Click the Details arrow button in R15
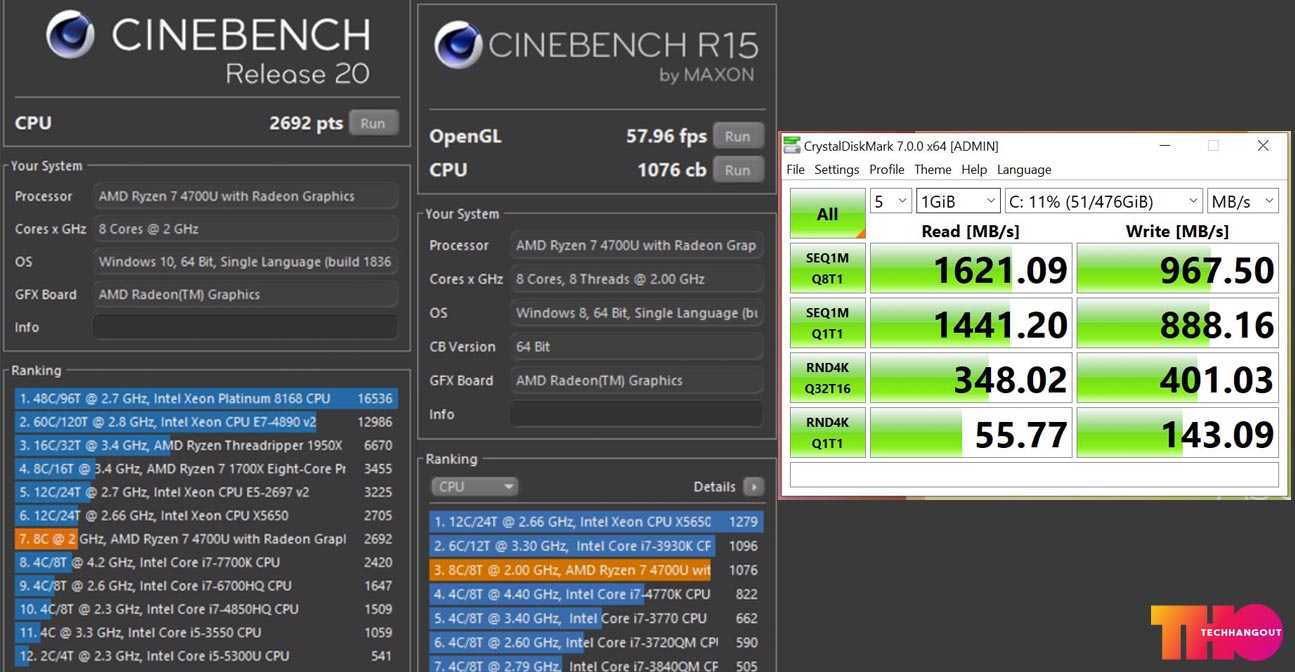 tap(754, 487)
